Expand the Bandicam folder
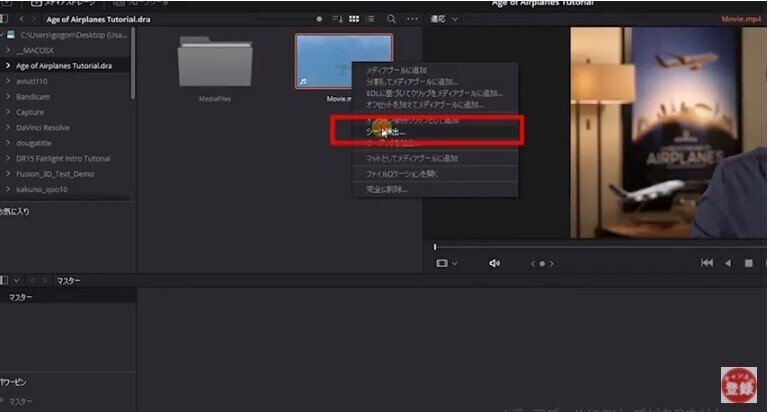The width and height of the screenshot is (769, 412). tap(8, 97)
